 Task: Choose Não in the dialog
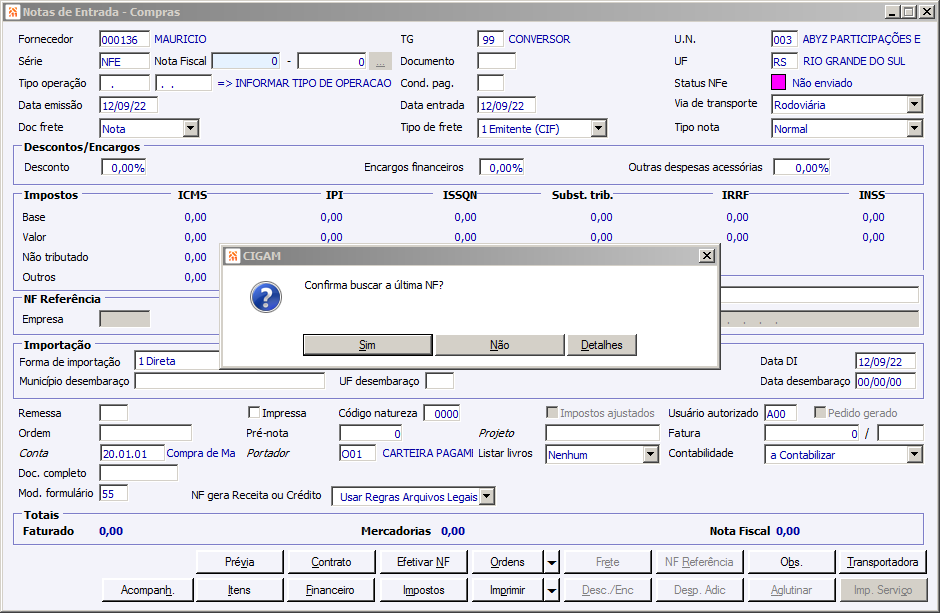point(499,345)
